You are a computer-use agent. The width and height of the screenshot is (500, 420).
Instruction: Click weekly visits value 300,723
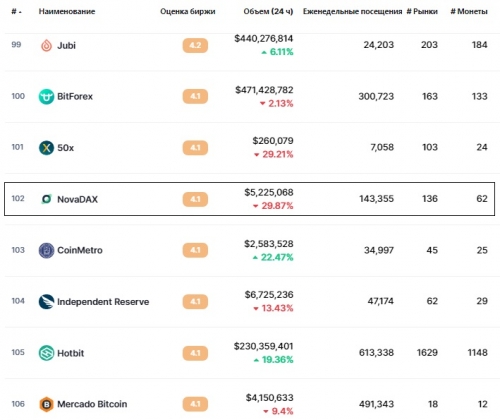point(376,97)
